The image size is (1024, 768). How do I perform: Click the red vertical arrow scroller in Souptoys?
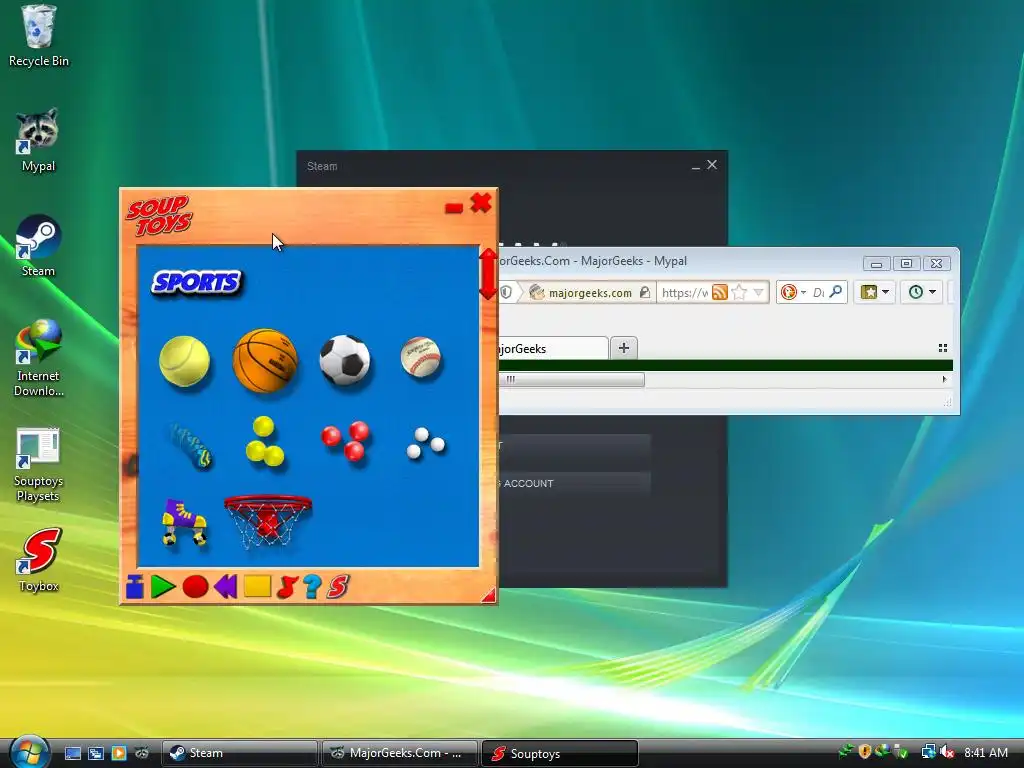tap(488, 274)
